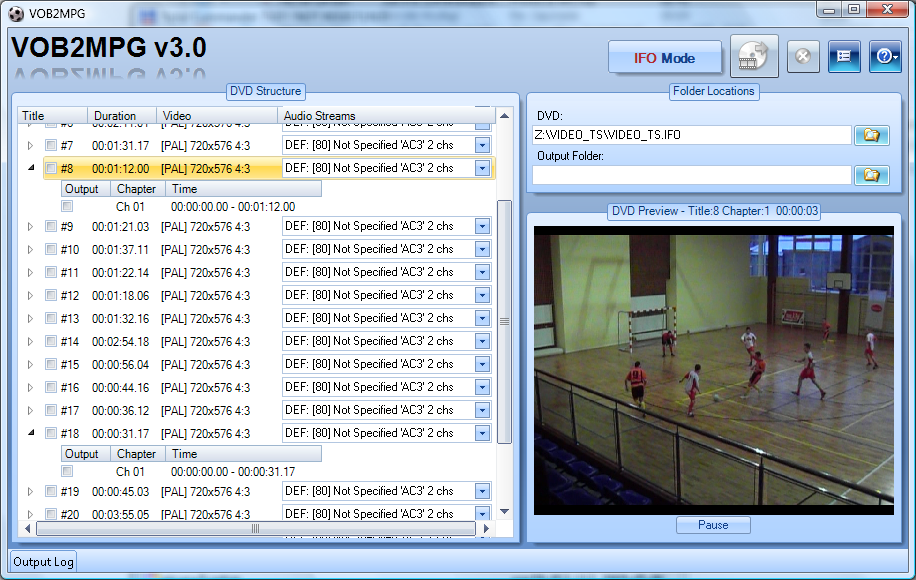
Task: Select the title #15 row duration 00:00:56.04
Action: tap(120, 364)
